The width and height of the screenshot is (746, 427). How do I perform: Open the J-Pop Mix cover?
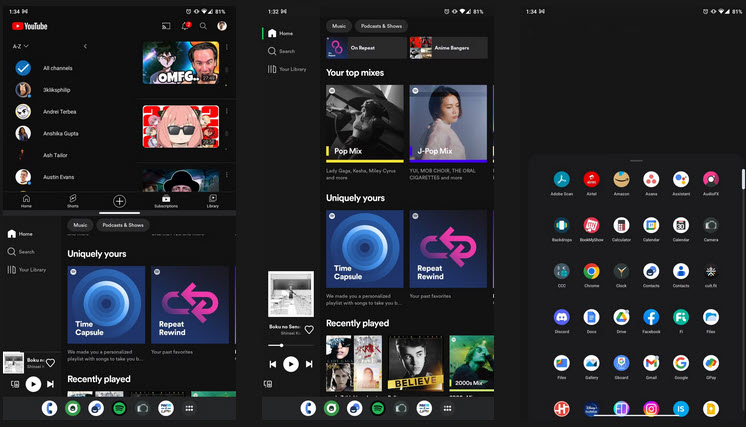[448, 124]
